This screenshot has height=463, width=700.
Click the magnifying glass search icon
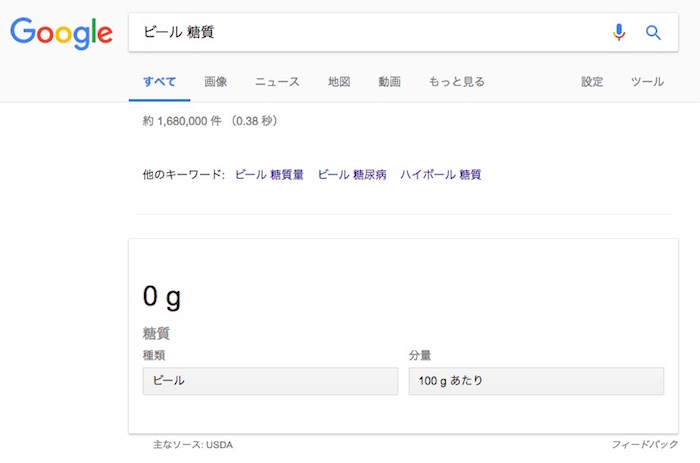[x=653, y=32]
